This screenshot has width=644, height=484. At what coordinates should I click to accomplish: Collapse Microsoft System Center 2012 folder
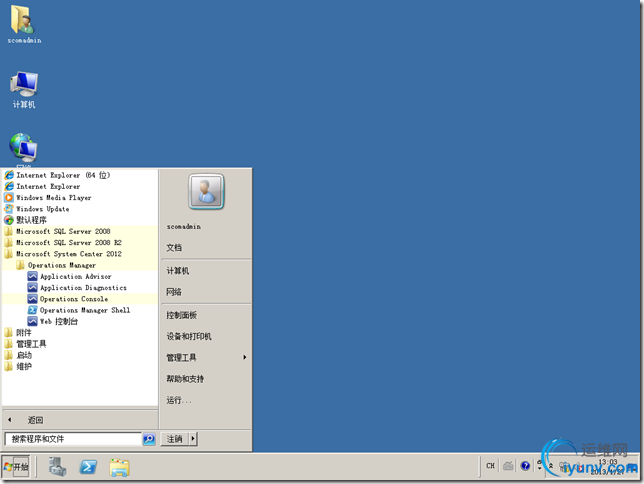click(68, 254)
